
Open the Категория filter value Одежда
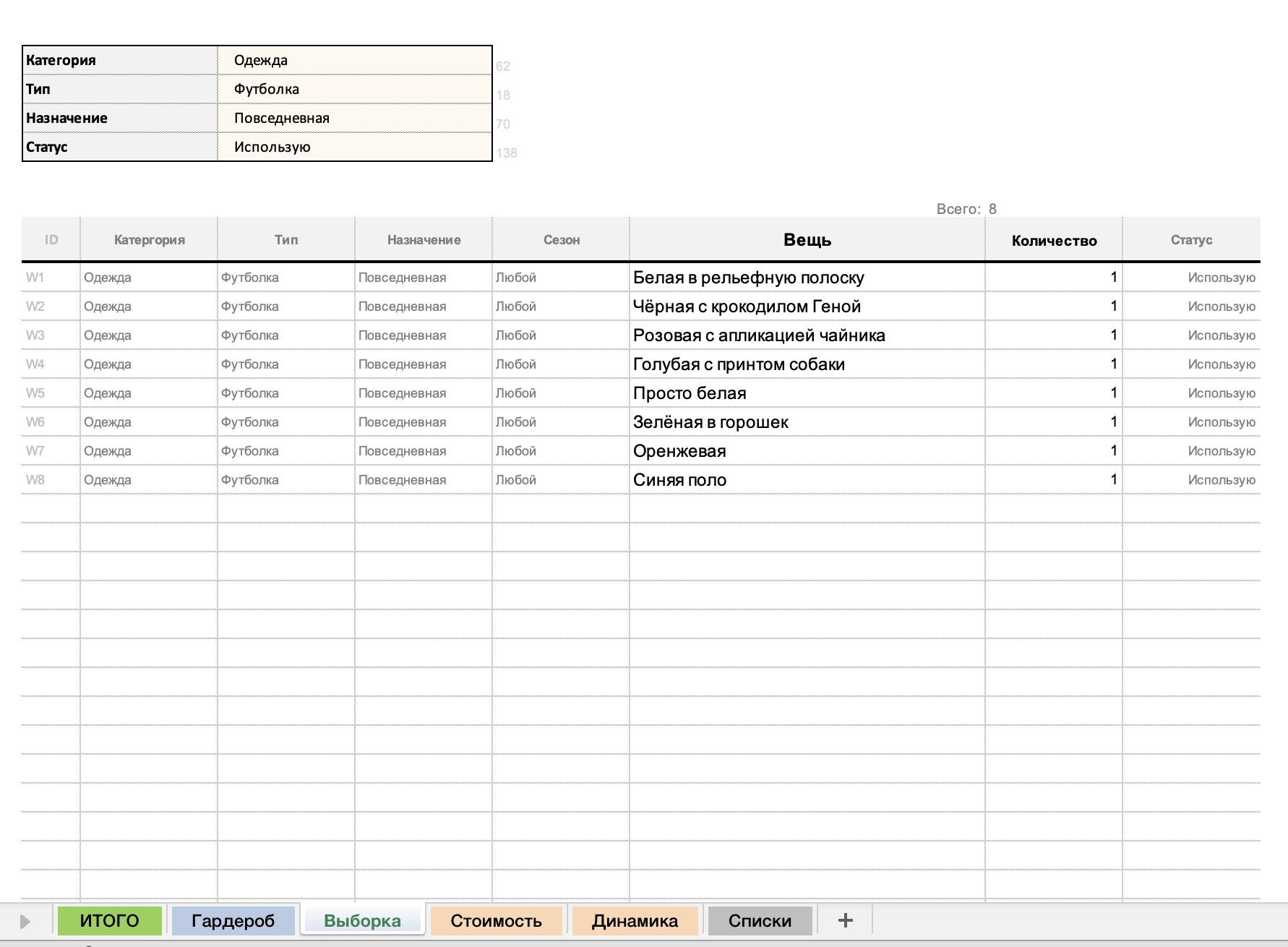coord(354,60)
